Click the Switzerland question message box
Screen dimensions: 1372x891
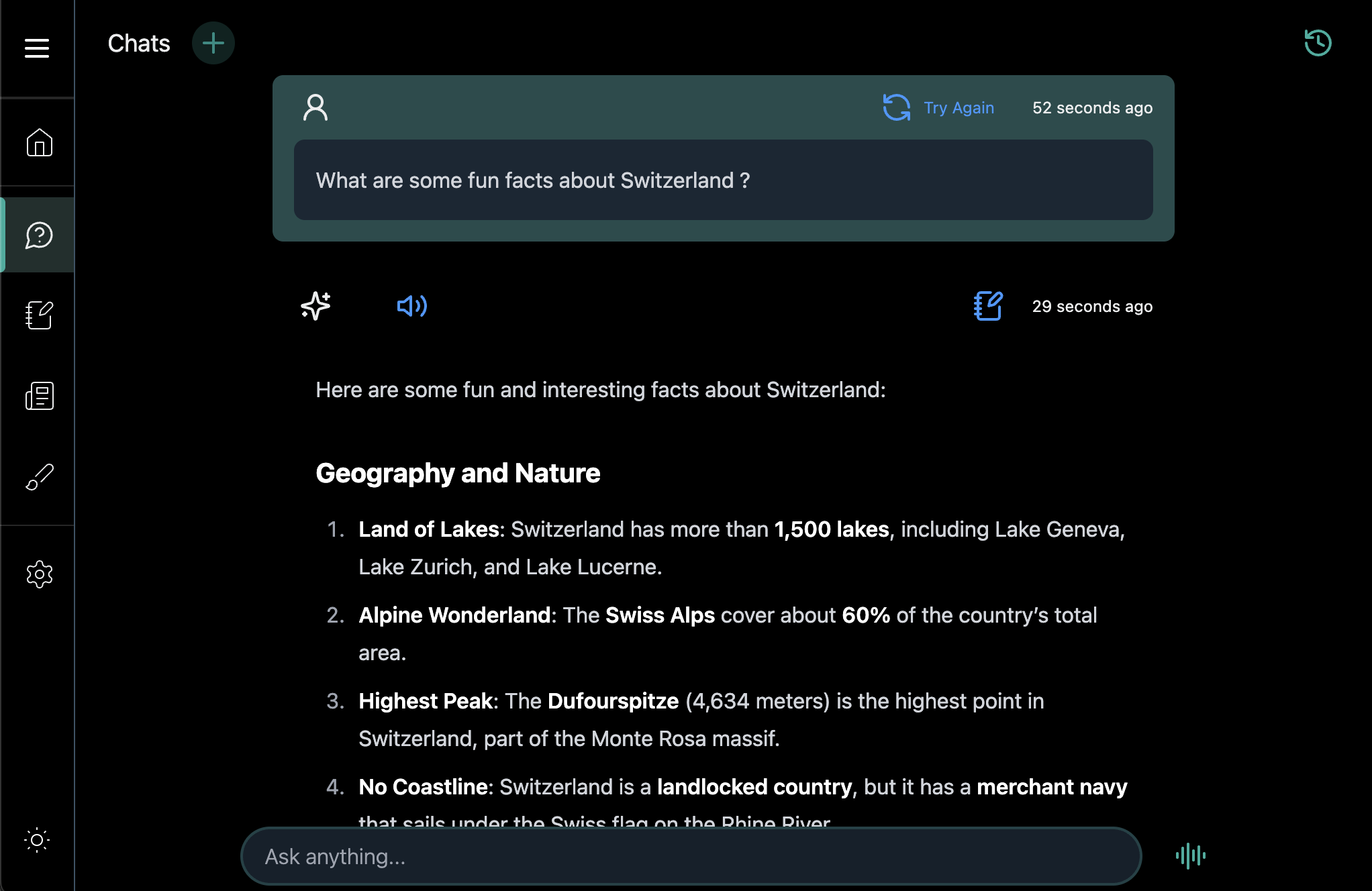723,180
